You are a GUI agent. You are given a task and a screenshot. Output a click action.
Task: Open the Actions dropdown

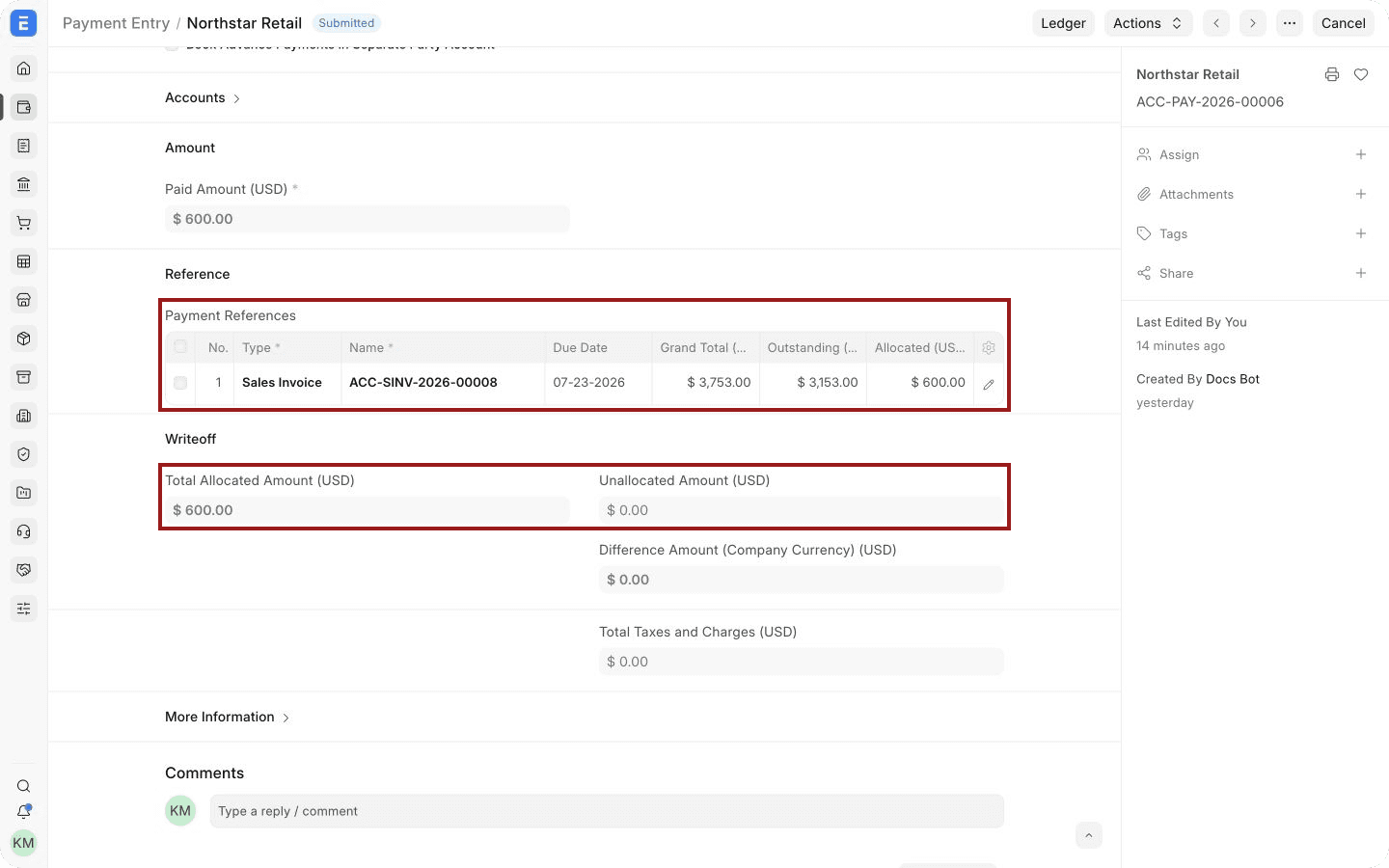coord(1148,23)
